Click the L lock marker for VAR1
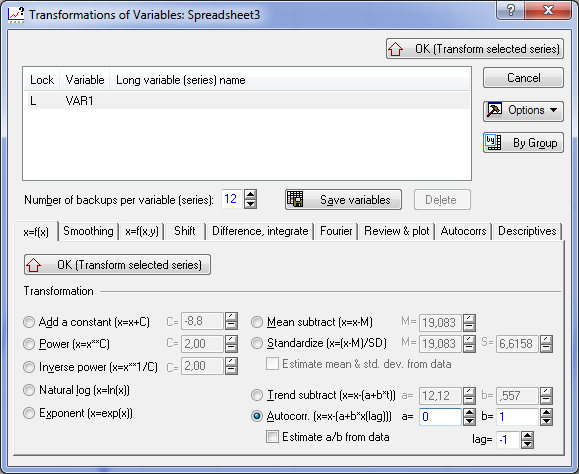The height and width of the screenshot is (474, 579). point(33,101)
